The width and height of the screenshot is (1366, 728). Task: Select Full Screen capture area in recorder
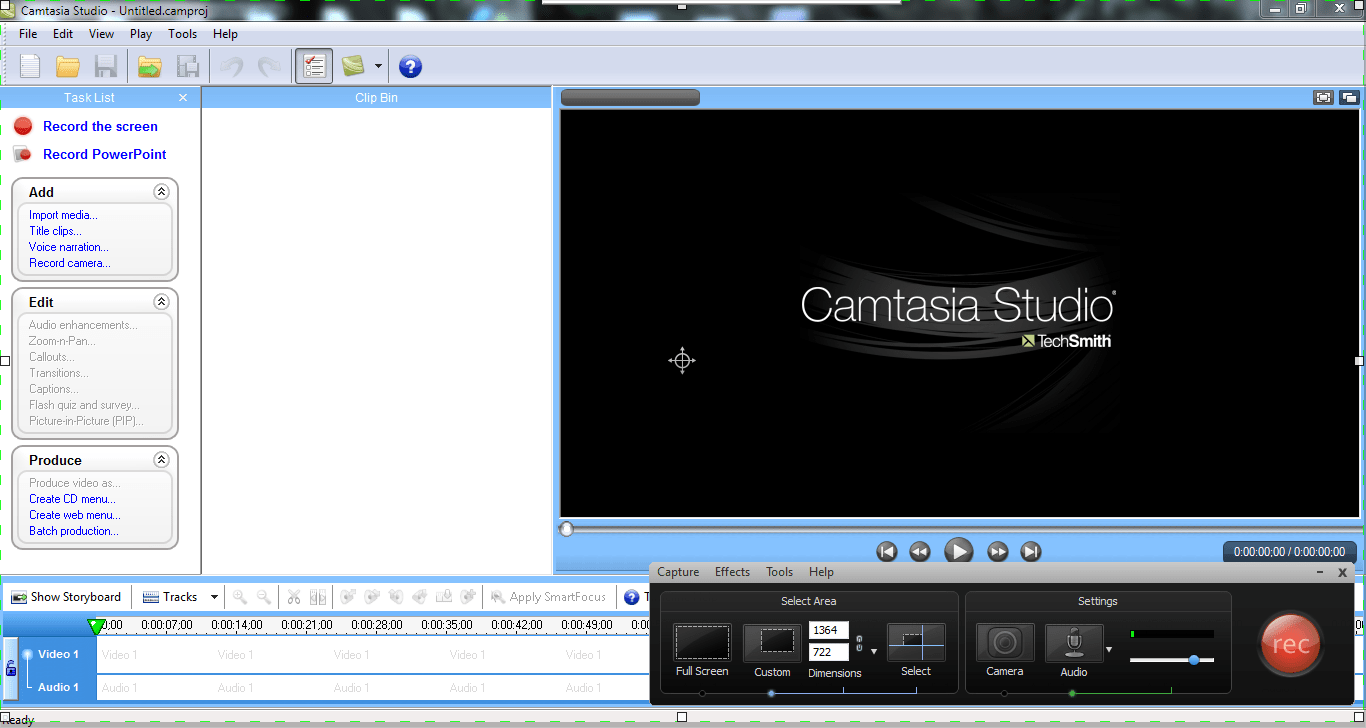click(x=702, y=643)
